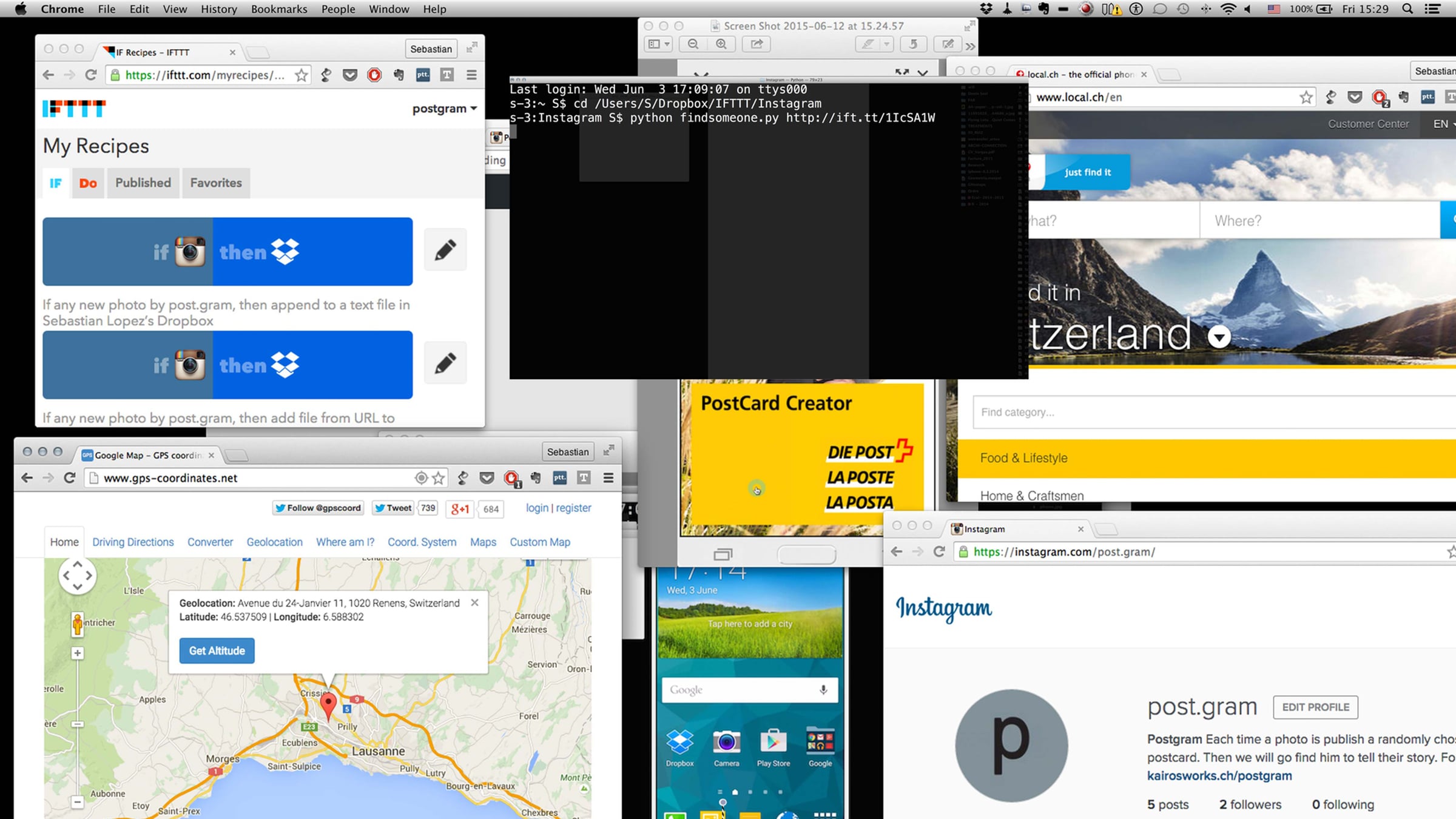
Task: Click the Wi-Fi icon in the menu bar
Action: (1228, 9)
